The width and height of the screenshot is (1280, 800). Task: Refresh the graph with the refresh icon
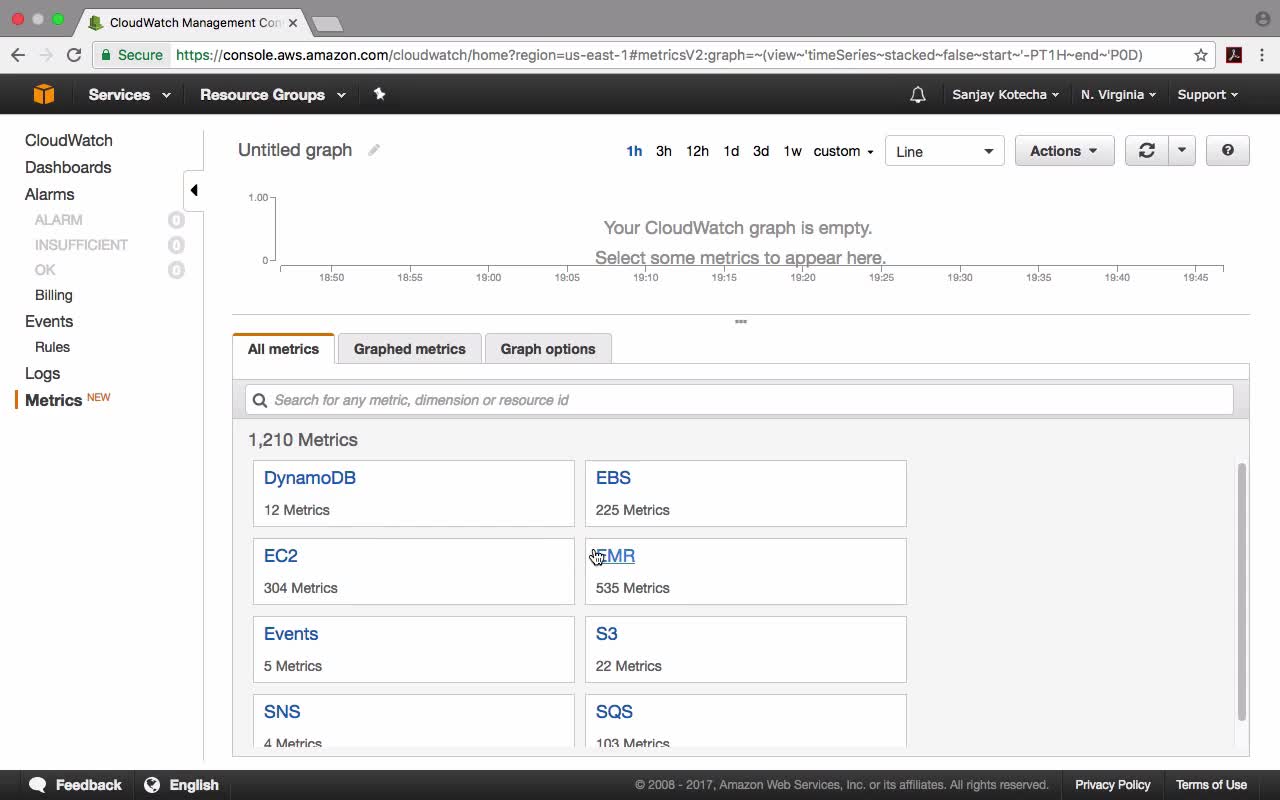click(1146, 151)
